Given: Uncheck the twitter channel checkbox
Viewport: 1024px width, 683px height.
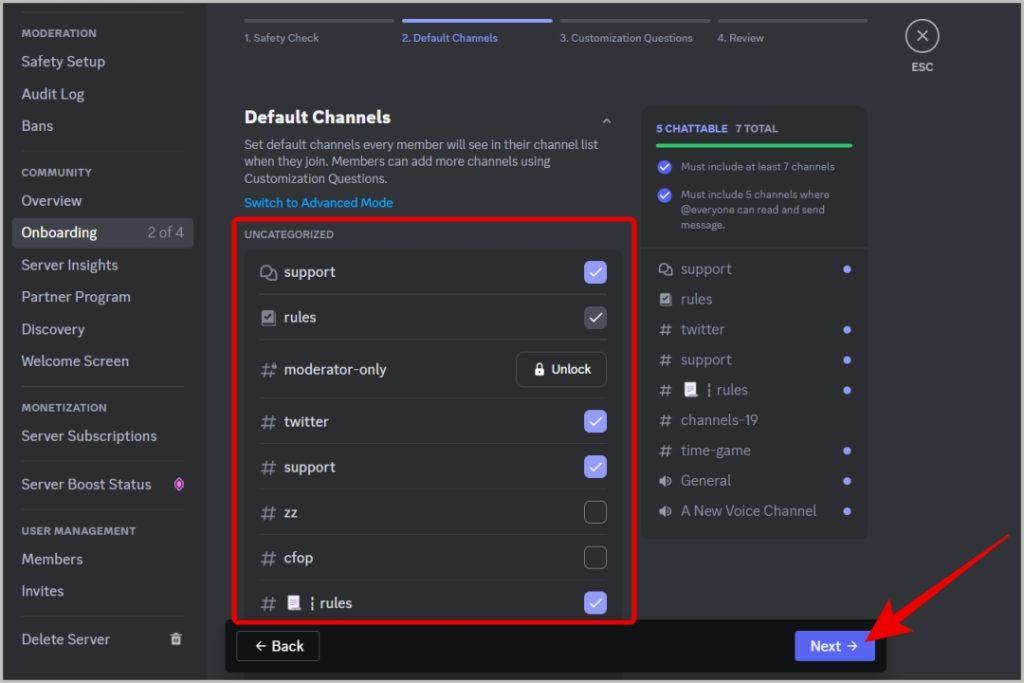Looking at the screenshot, I should tap(595, 421).
